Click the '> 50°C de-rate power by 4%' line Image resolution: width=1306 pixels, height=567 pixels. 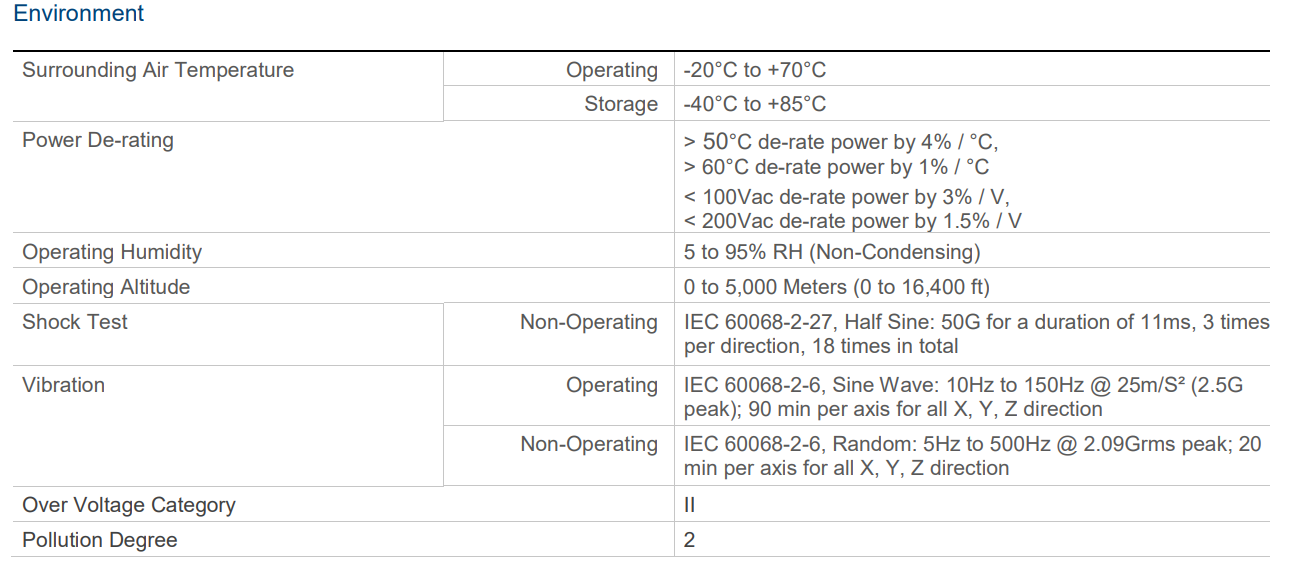(841, 142)
